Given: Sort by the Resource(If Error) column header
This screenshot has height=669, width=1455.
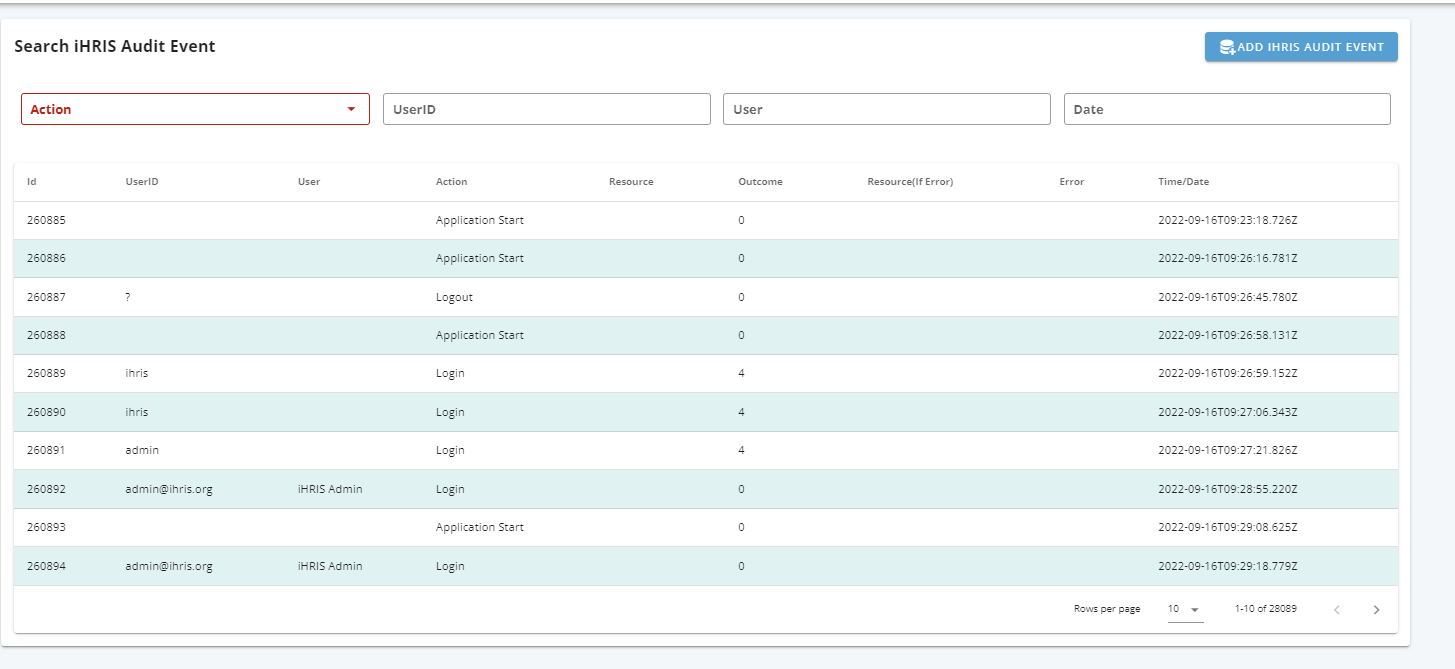Looking at the screenshot, I should 910,182.
